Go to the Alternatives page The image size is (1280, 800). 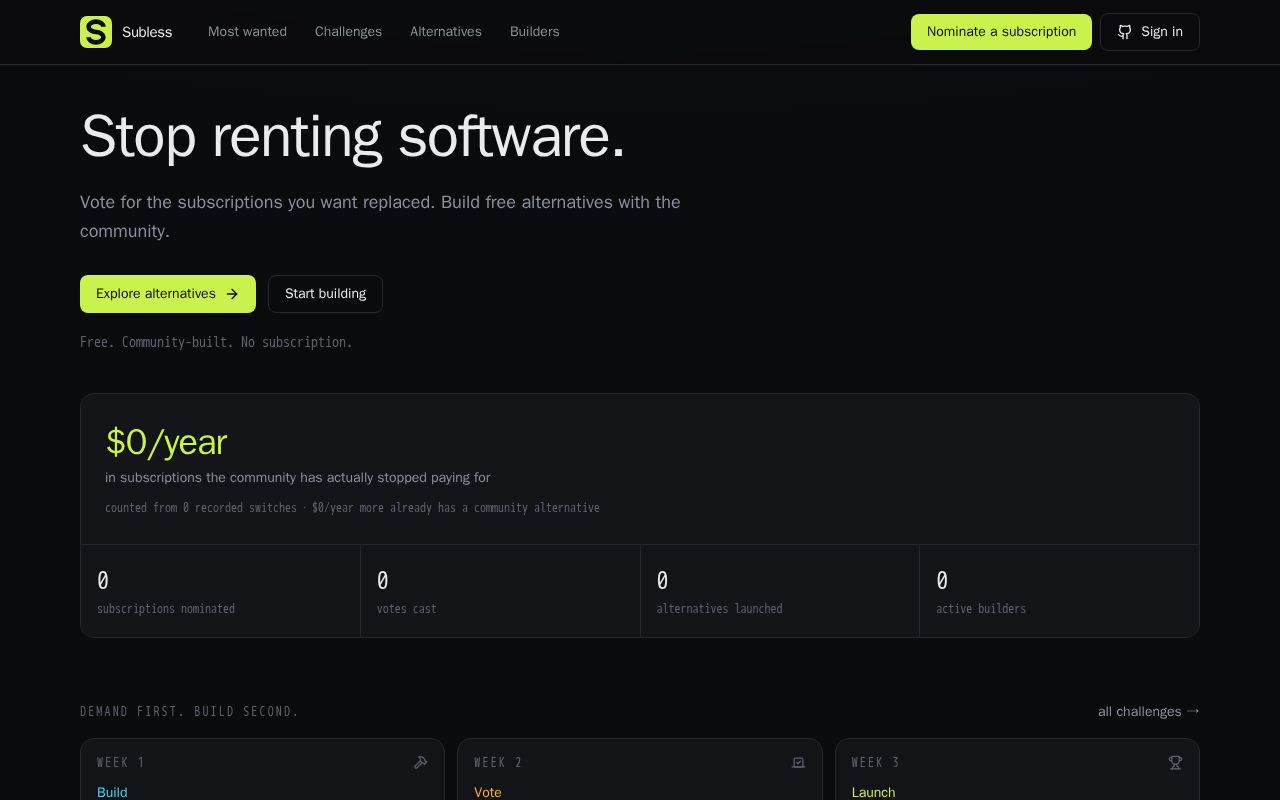446,32
